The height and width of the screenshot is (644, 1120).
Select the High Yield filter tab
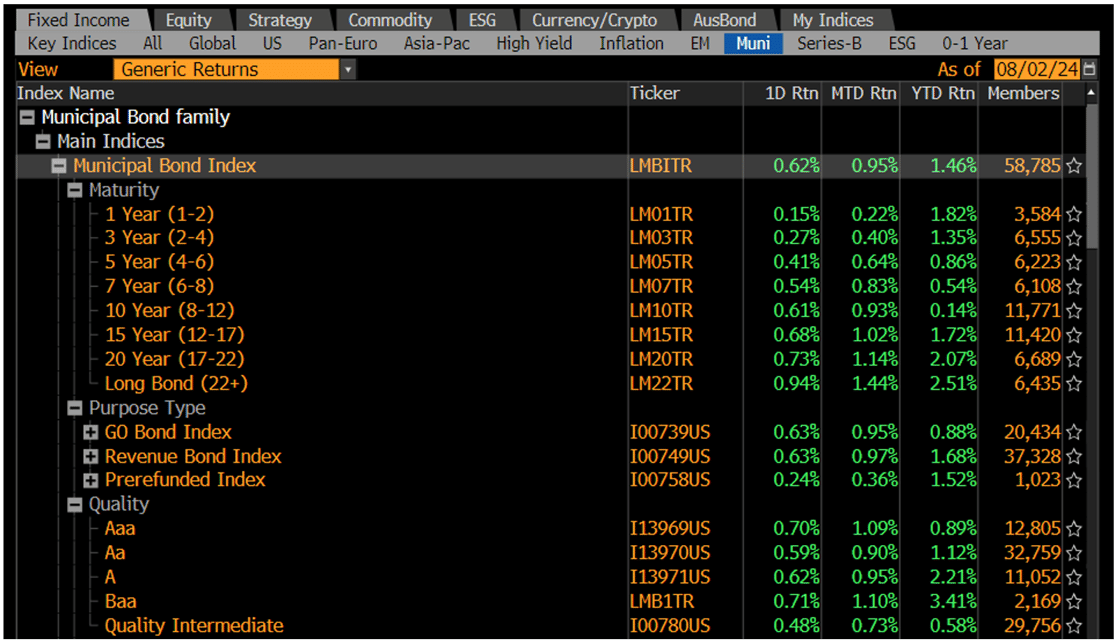click(x=534, y=43)
